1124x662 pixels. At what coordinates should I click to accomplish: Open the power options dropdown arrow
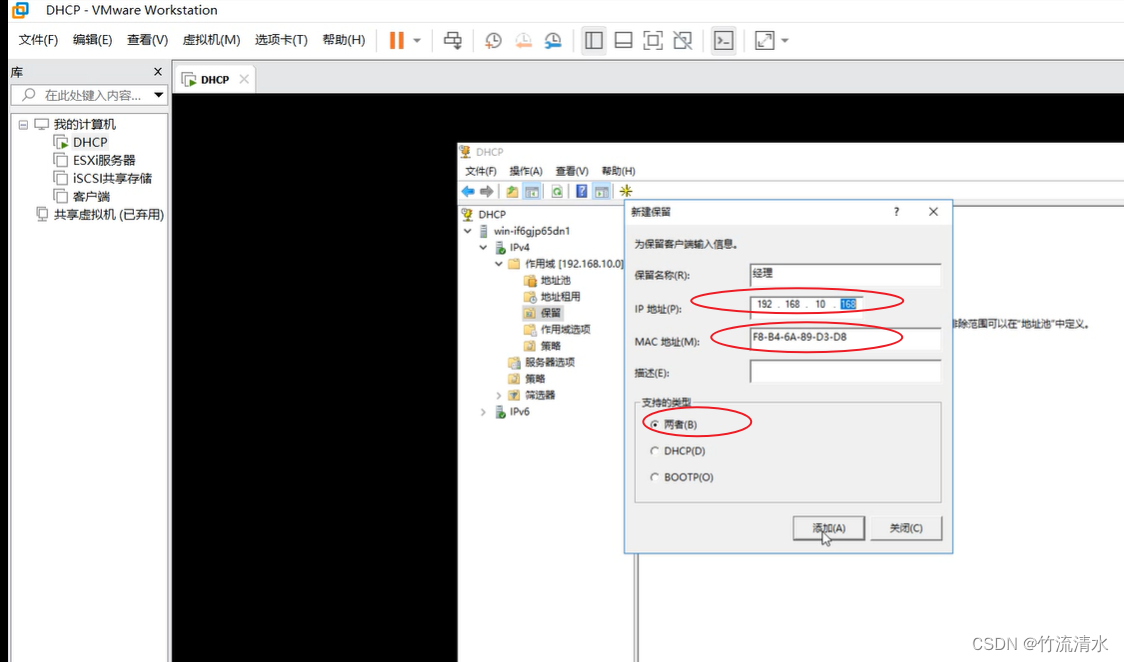pos(417,41)
